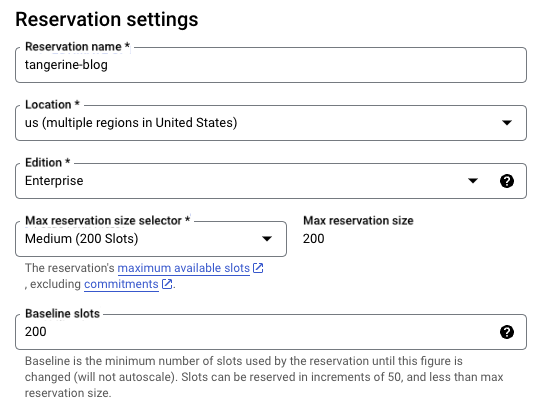The image size is (555, 414).
Task: Open the 'maximum available slots' link
Action: tap(184, 268)
